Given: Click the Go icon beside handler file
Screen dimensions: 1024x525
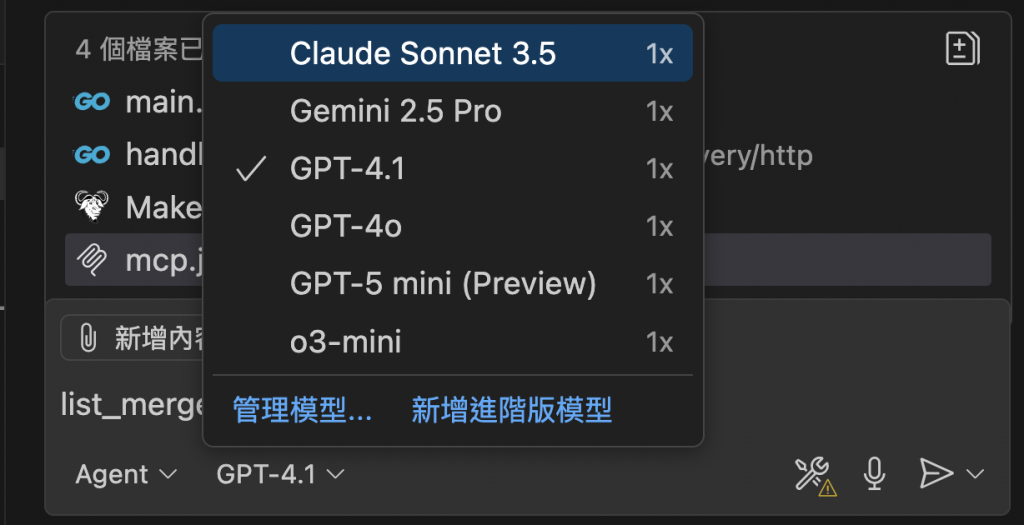Looking at the screenshot, I should (92, 154).
